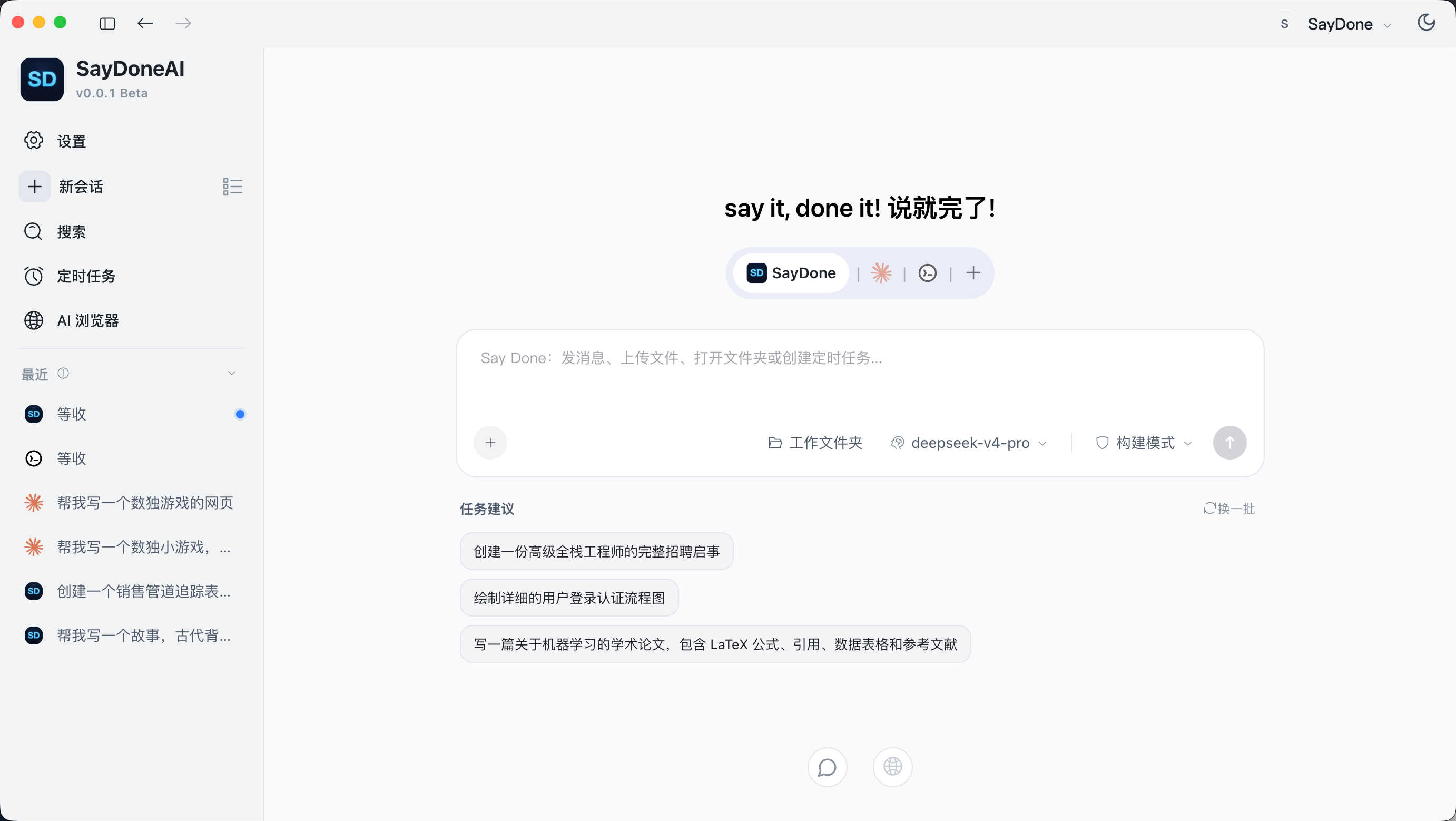Open chat 帮我写一个数独游戏的网页
The width and height of the screenshot is (1456, 821).
tap(131, 503)
